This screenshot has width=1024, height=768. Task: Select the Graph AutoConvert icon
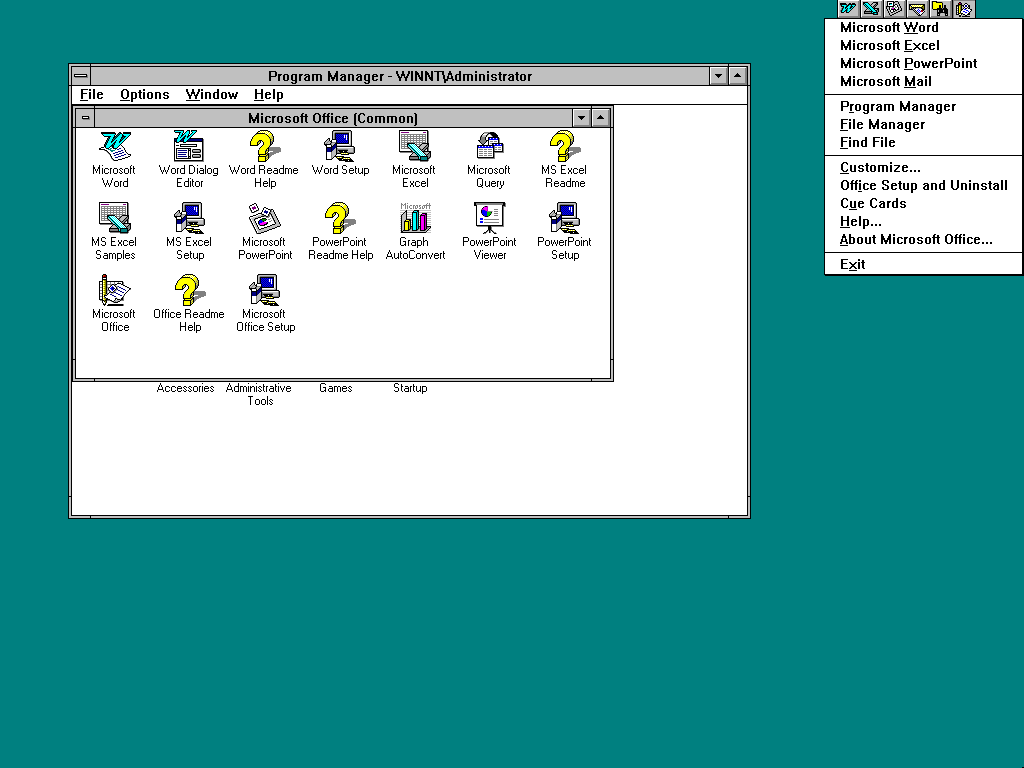[x=415, y=219]
